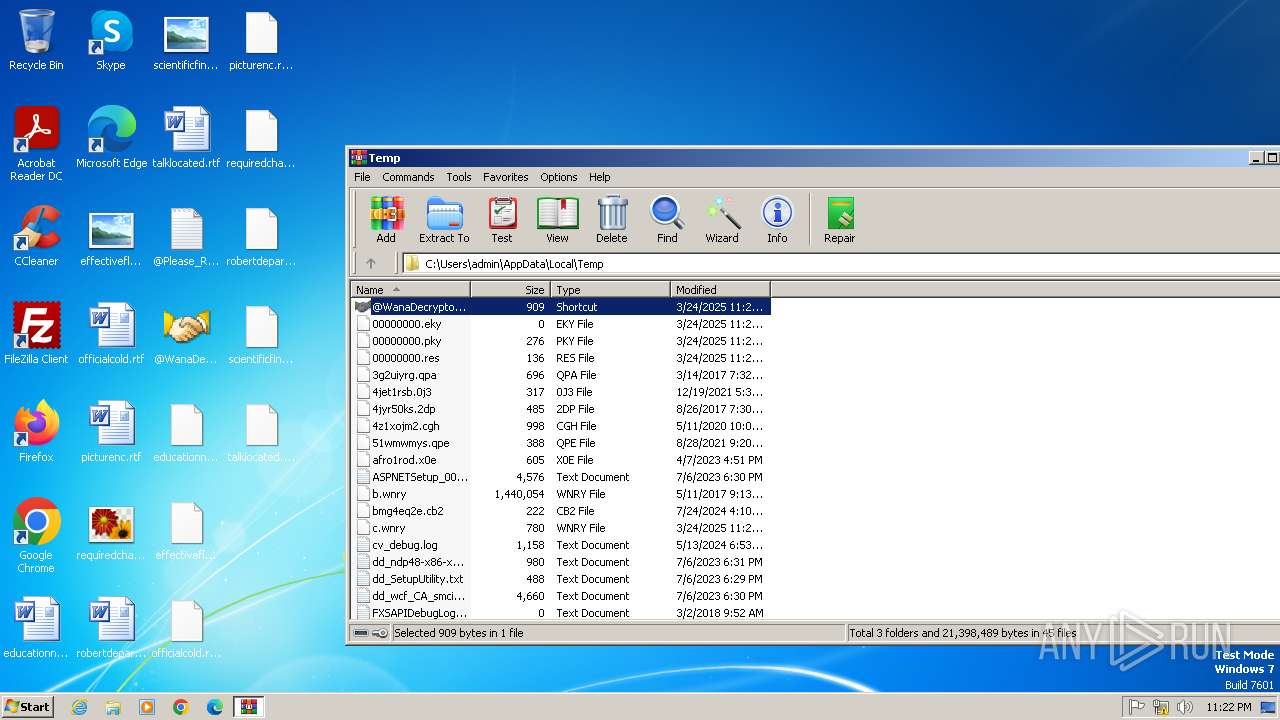1280x720 pixels.
Task: Sort files by Name column header
Action: (x=410, y=290)
